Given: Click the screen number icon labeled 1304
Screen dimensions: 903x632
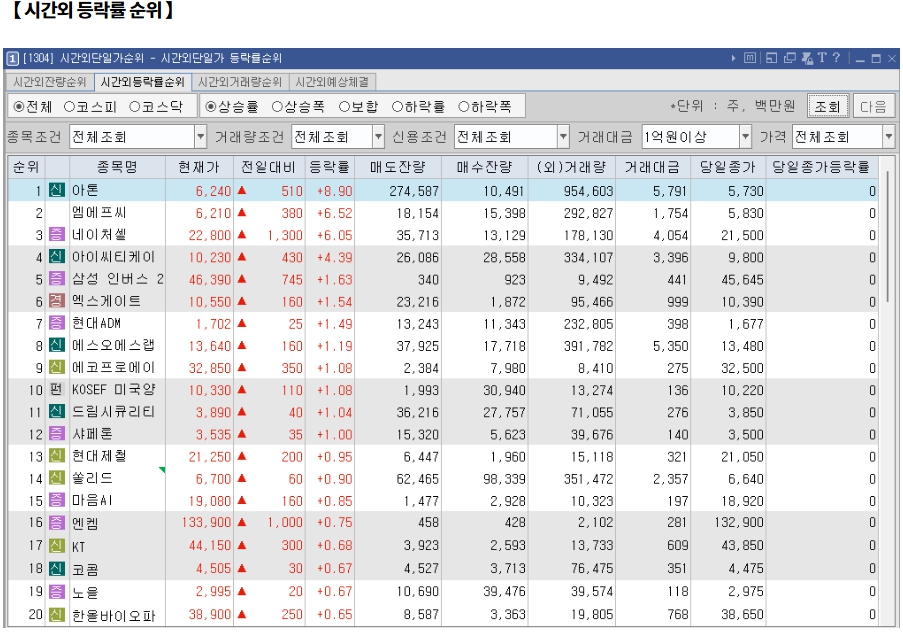Looking at the screenshot, I should (14, 58).
